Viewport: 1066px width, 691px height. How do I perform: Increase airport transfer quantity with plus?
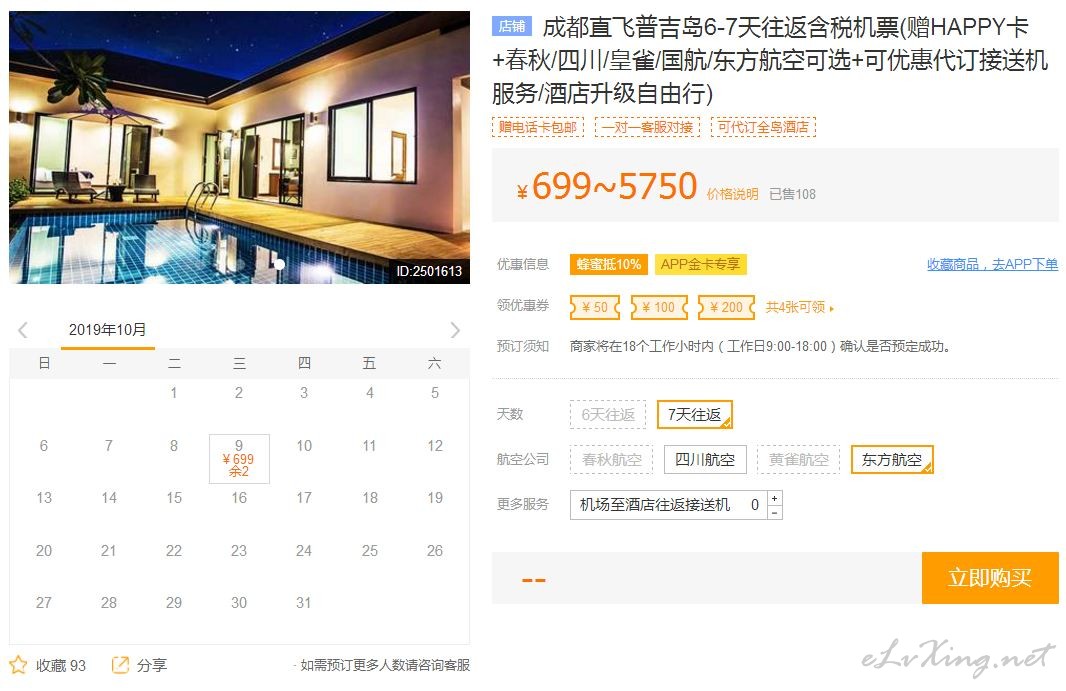[774, 499]
